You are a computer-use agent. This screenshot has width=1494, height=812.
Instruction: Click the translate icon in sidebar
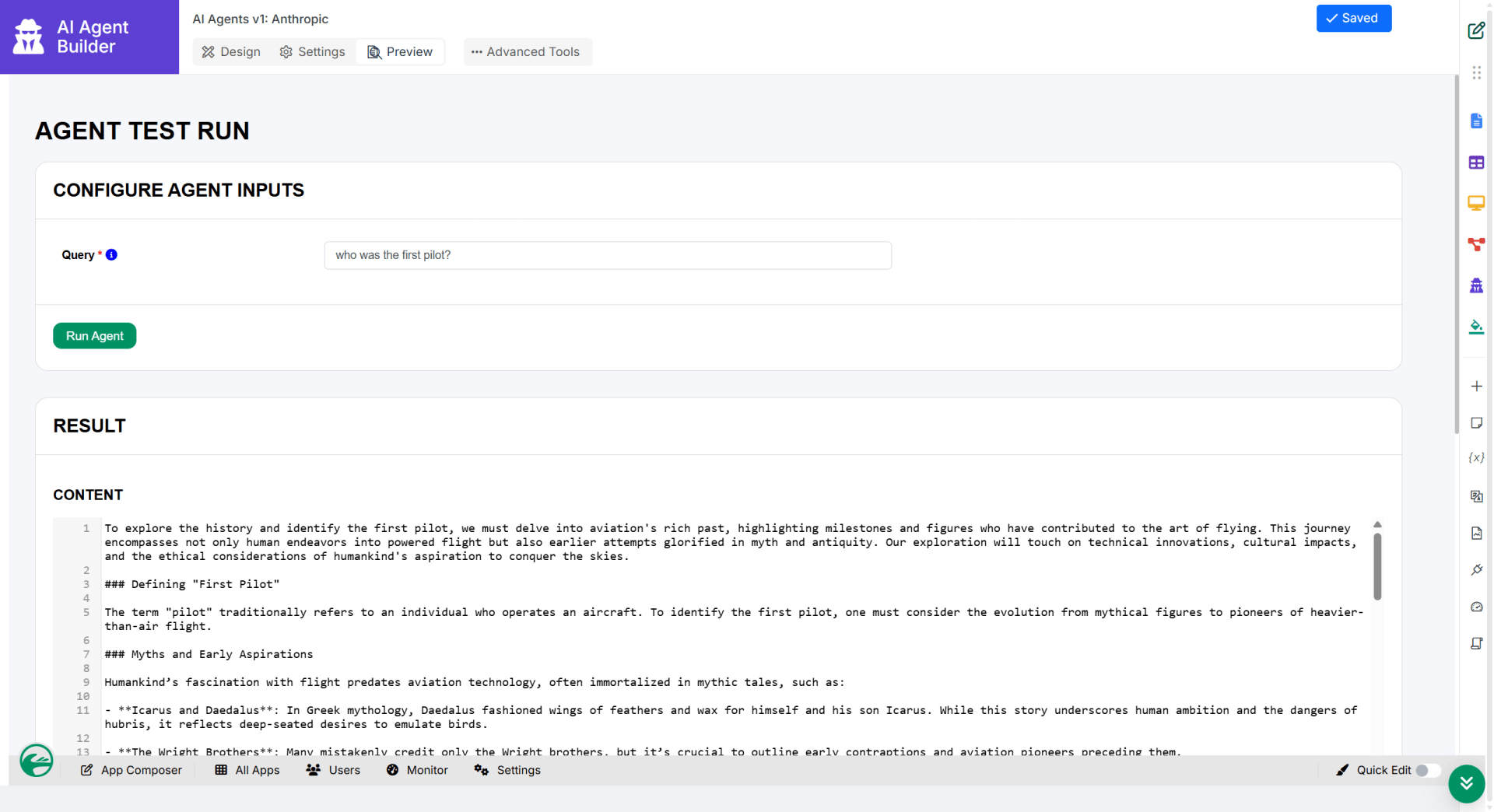(1475, 496)
